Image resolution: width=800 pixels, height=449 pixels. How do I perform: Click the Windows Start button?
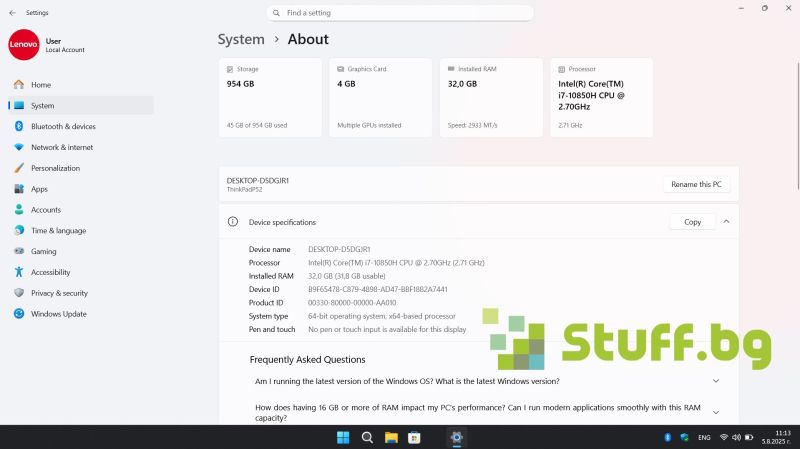click(343, 437)
